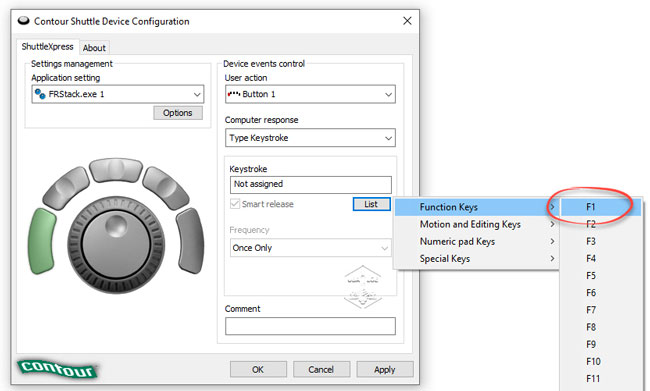650x391 pixels.
Task: Open the Numeric pad Keys submenu
Action: click(477, 241)
